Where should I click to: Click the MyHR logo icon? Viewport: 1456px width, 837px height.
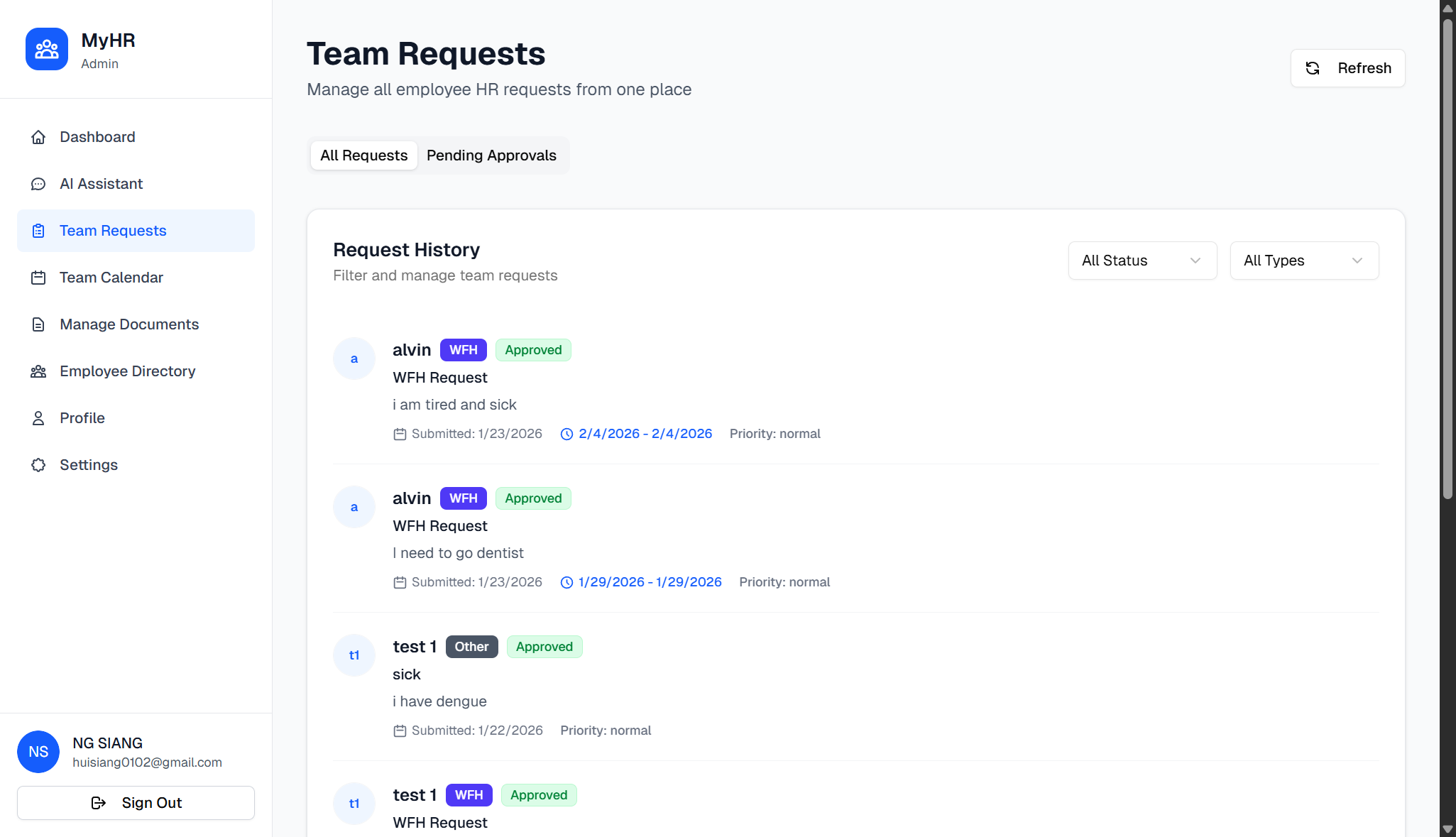(x=47, y=49)
